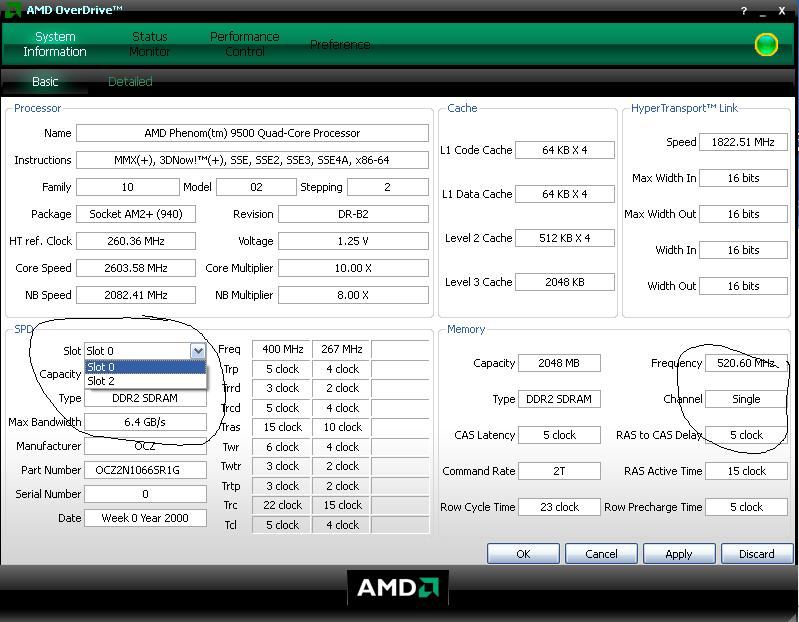Click the Date Week 0 Year 2000 field
Screen dimensions: 799x622
[145, 518]
